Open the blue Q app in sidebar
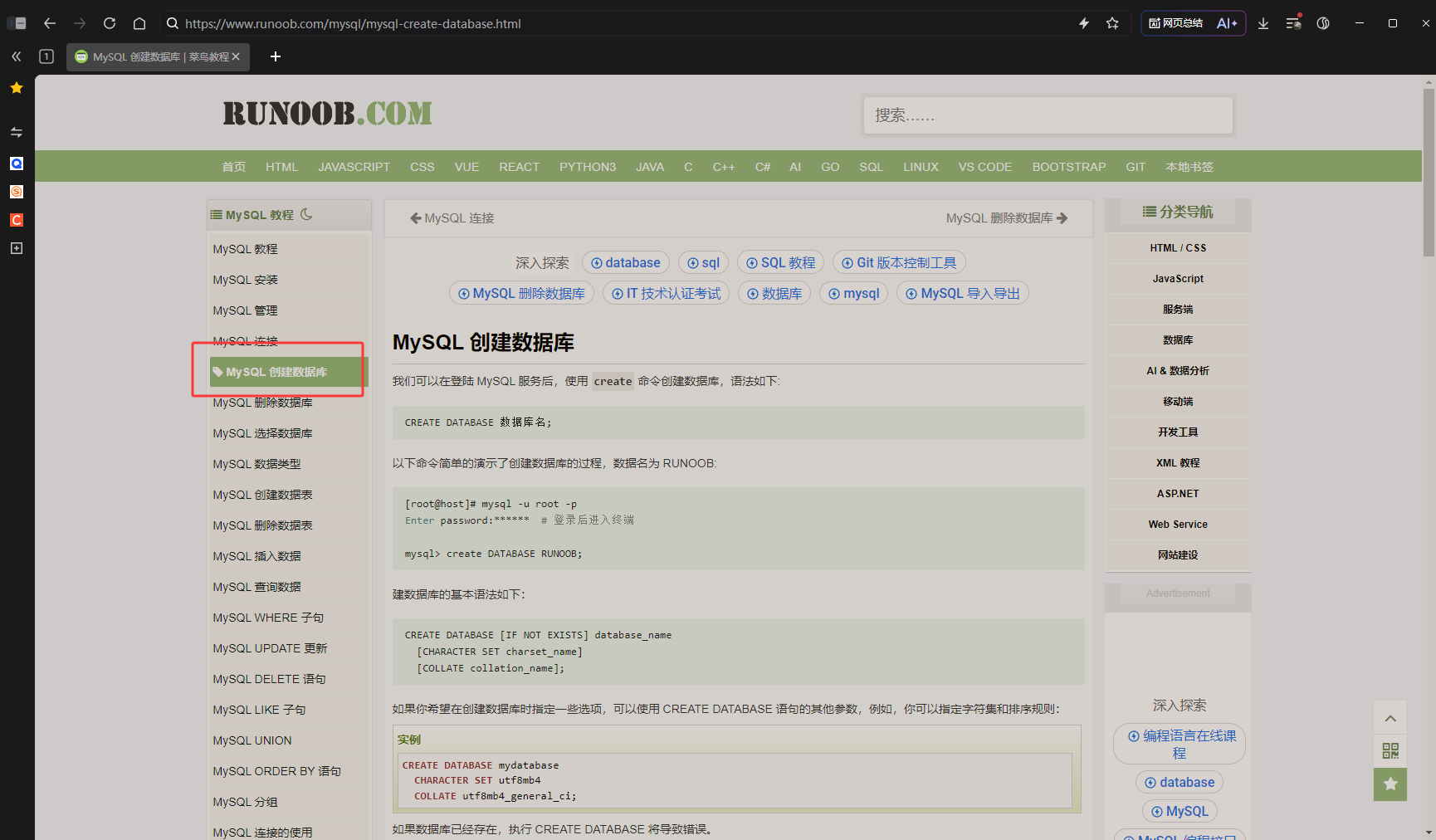The height and width of the screenshot is (840, 1436). point(17,164)
